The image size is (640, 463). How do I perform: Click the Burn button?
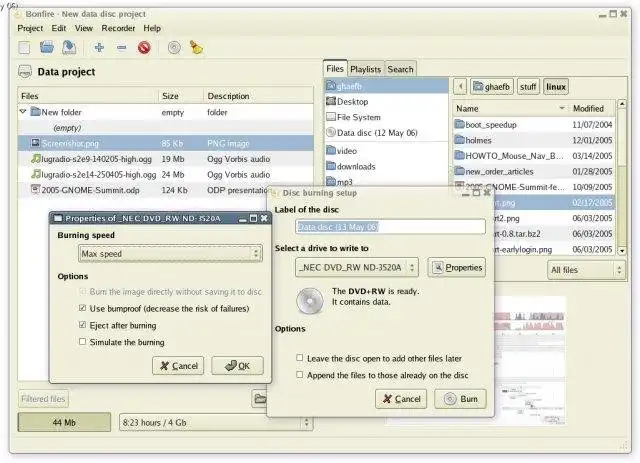pos(460,398)
